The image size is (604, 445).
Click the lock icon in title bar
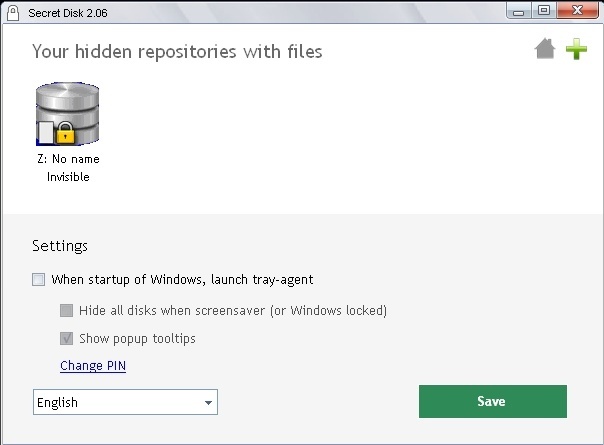13,13
